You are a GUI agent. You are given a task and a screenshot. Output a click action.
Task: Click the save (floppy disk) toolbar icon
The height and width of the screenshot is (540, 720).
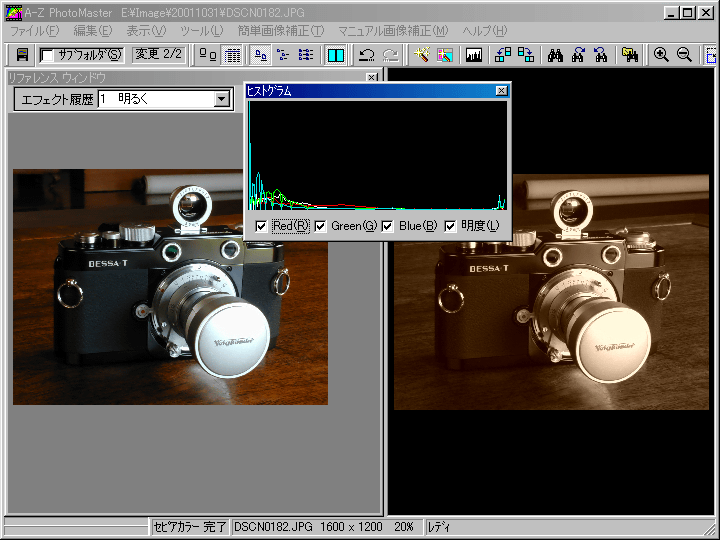point(22,55)
